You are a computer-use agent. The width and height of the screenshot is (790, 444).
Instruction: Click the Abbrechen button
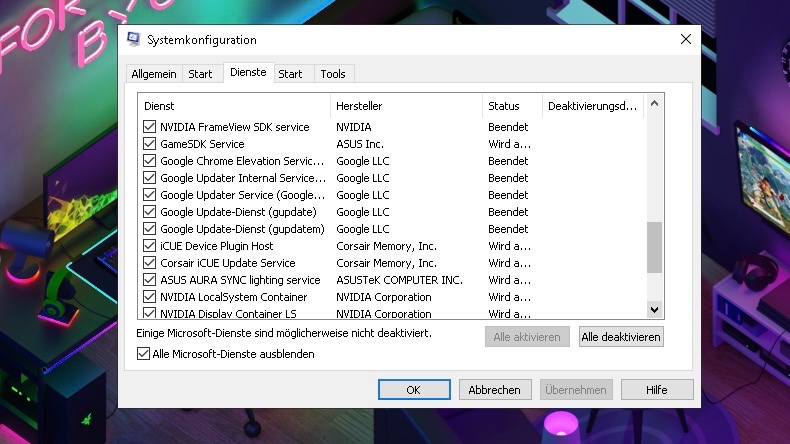(495, 390)
